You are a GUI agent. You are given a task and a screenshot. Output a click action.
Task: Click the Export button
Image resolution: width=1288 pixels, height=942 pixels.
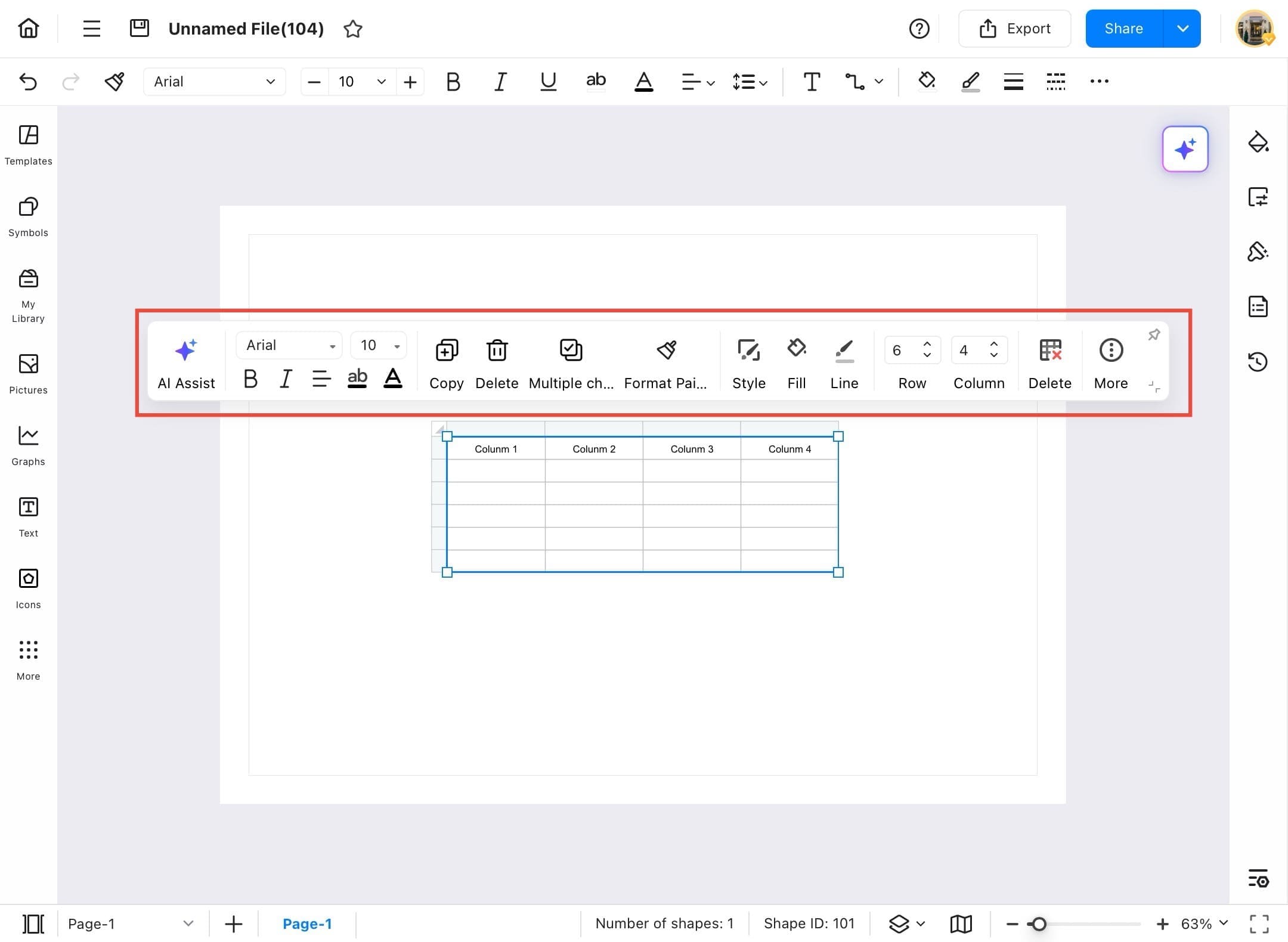click(1014, 28)
